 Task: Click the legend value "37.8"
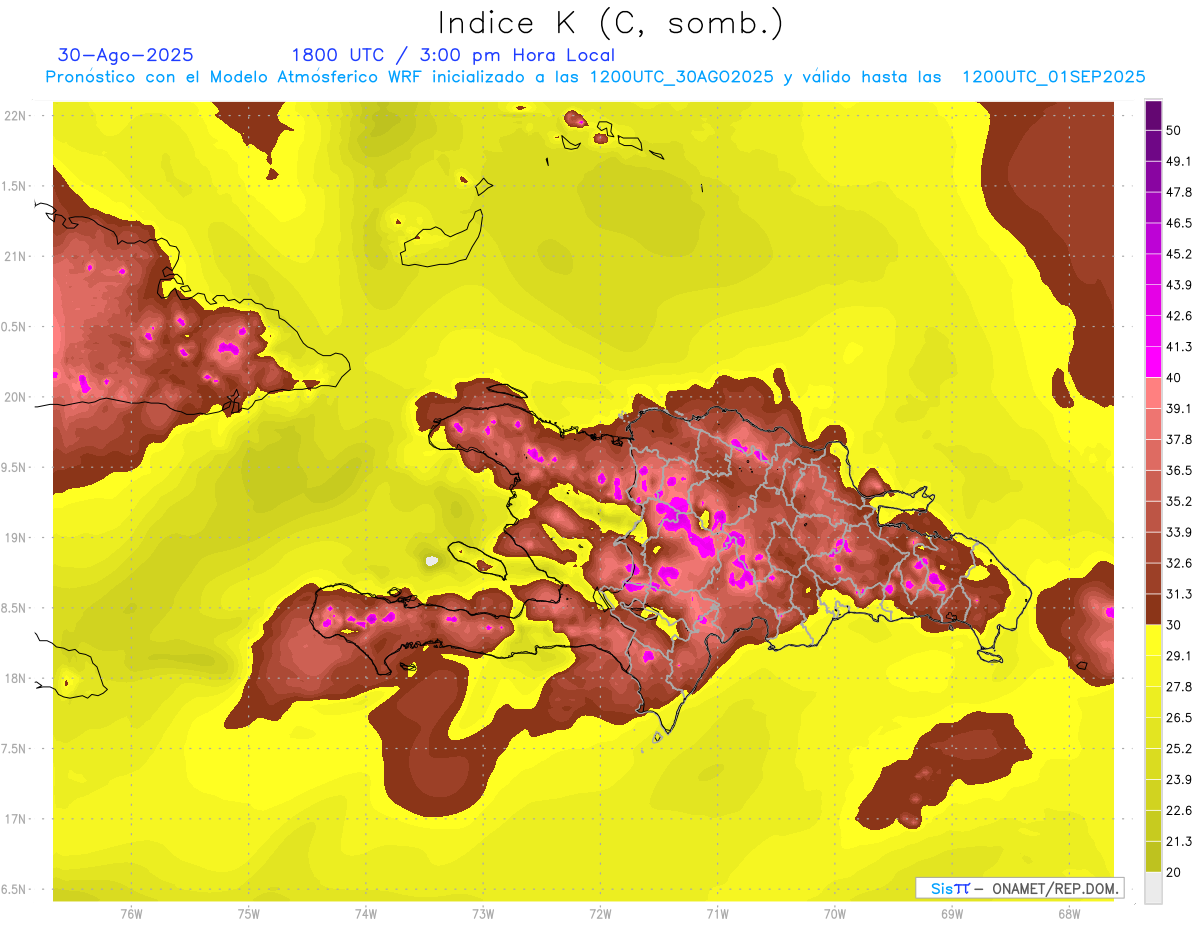pyautogui.click(x=1179, y=439)
